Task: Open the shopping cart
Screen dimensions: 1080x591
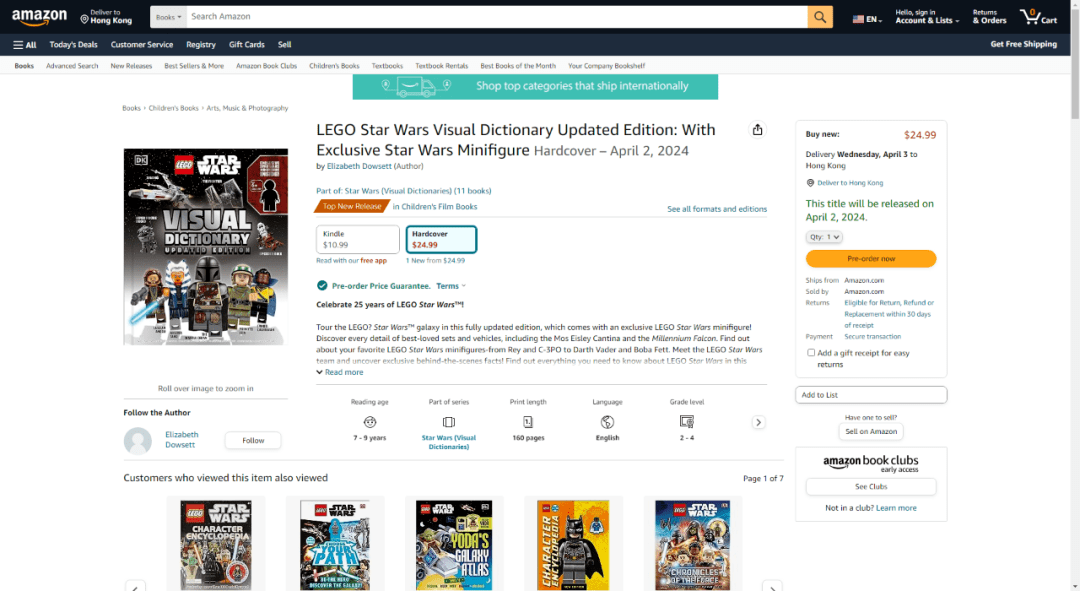Action: coord(1037,17)
